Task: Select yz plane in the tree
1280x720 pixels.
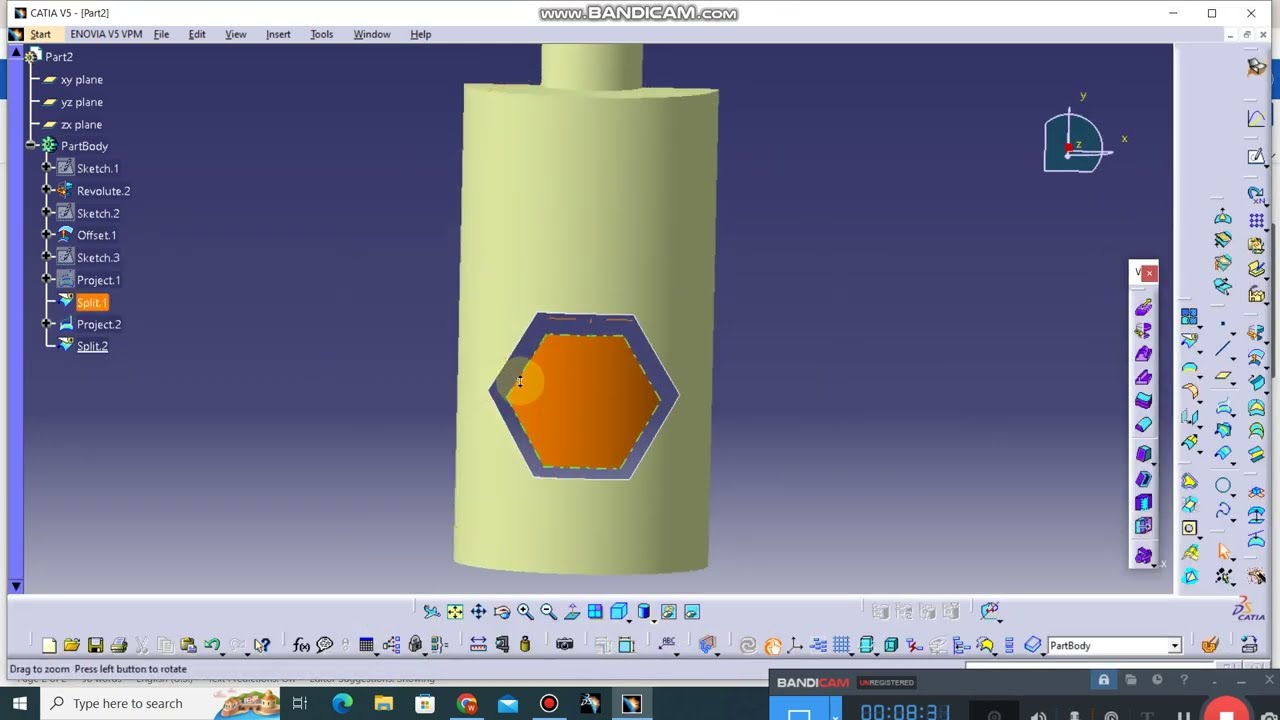Action: pos(81,102)
